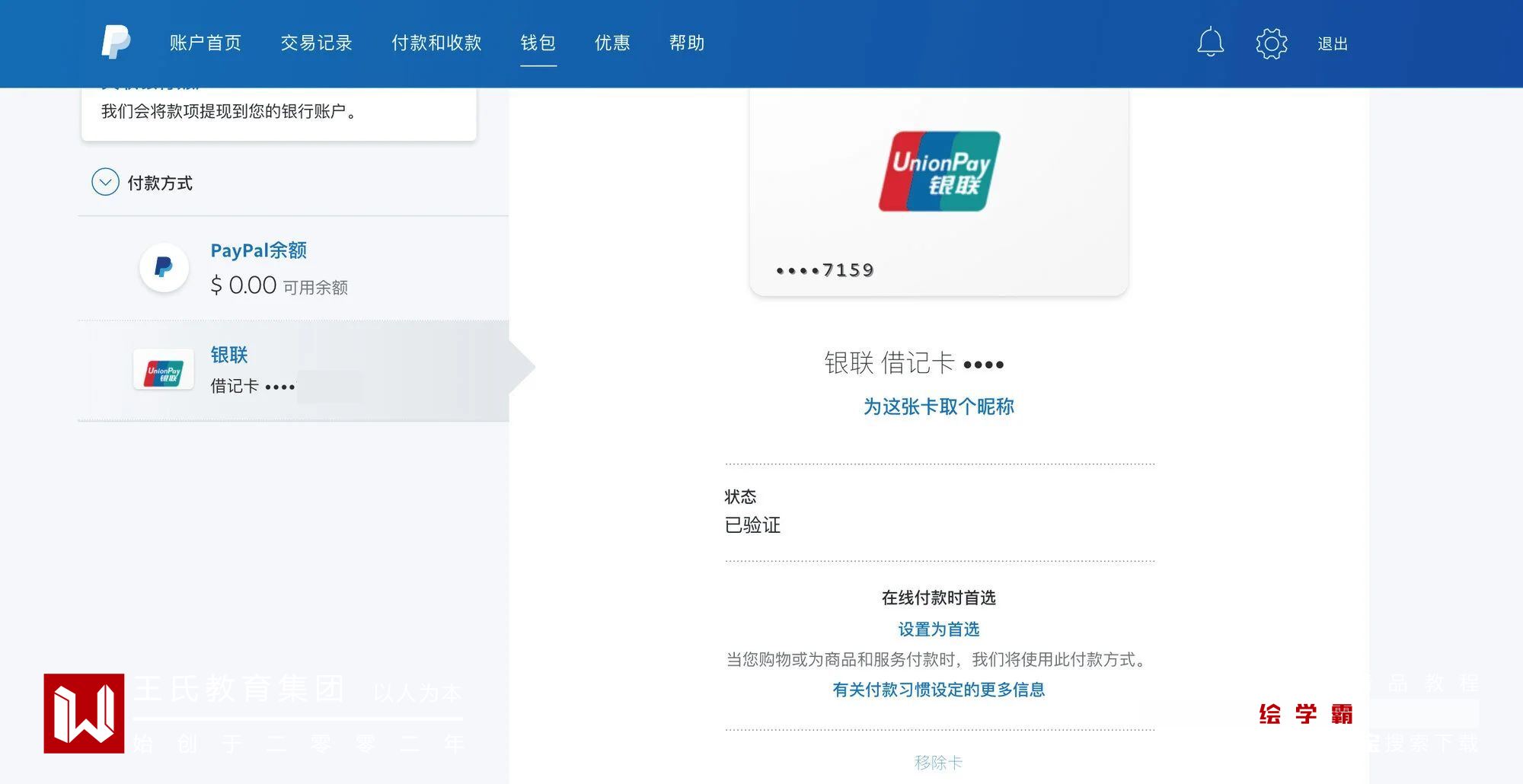Click the card number ending 7159
The width and height of the screenshot is (1523, 784).
825,270
